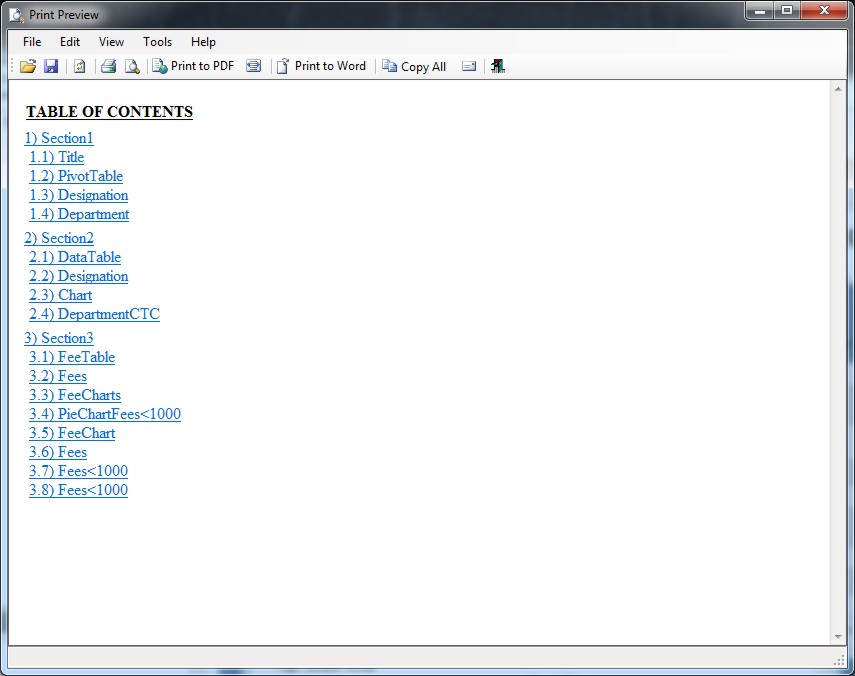
Task: Follow the 1.2) PivotTable link
Action: click(x=76, y=176)
